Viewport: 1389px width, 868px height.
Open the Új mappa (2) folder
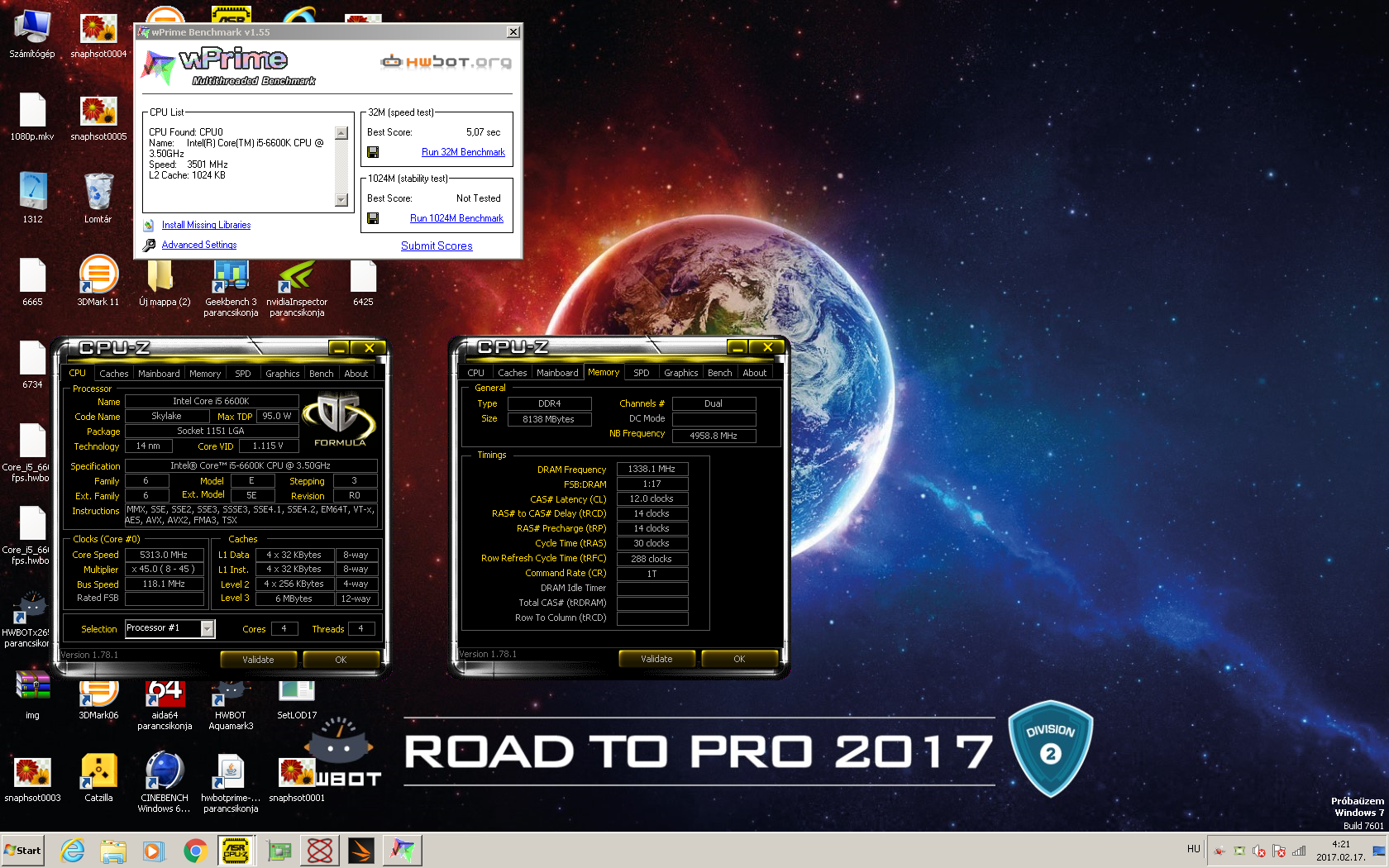click(165, 282)
